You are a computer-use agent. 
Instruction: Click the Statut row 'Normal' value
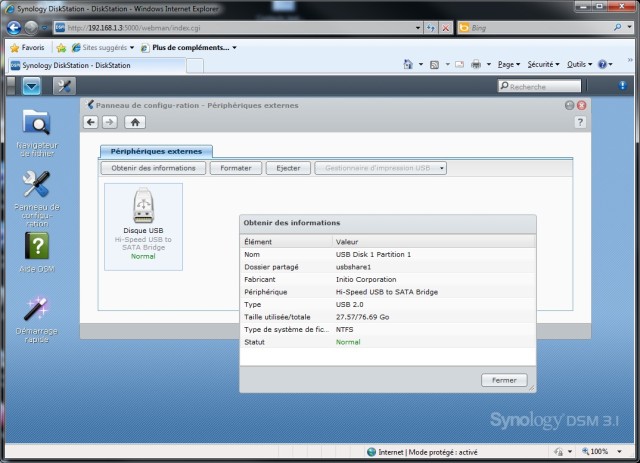click(348, 342)
